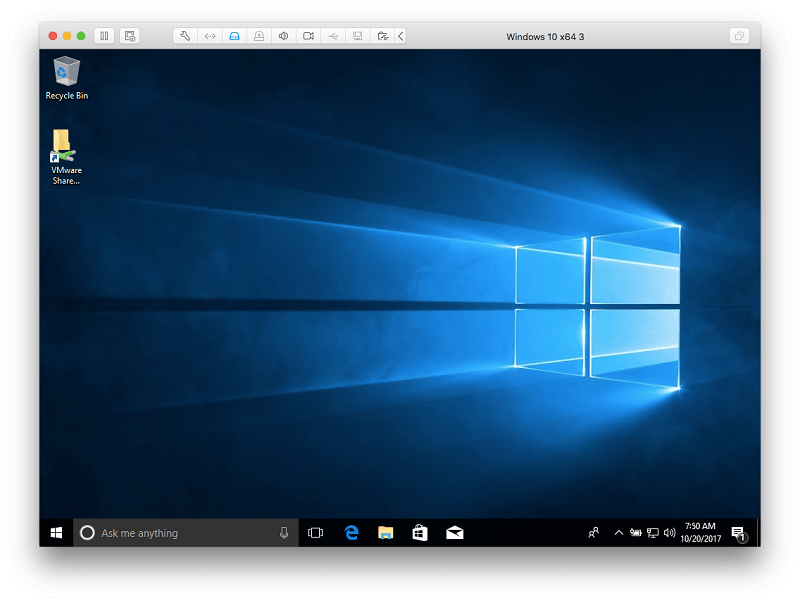The width and height of the screenshot is (800, 603).
Task: Open virtual machine settings wrench icon
Action: click(185, 36)
